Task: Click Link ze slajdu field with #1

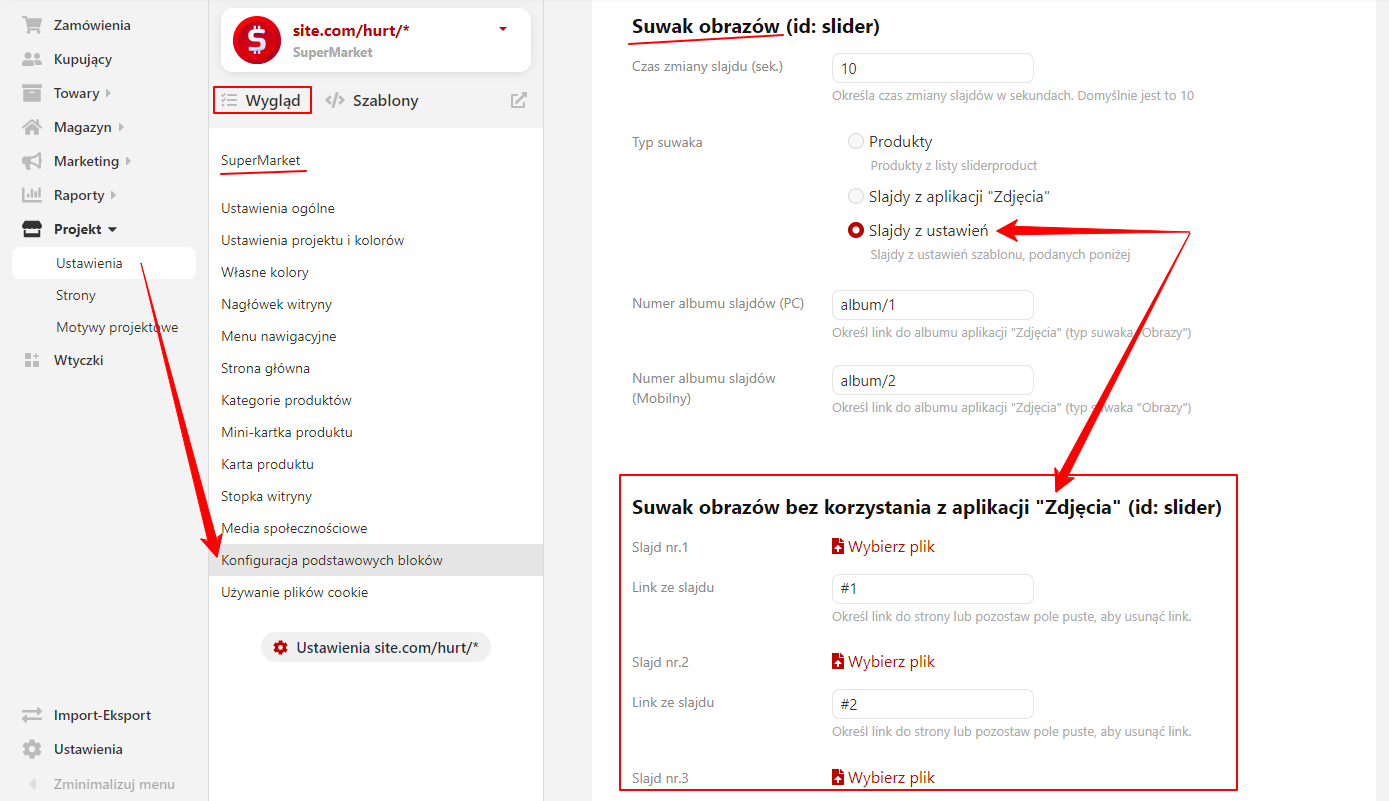Action: pyautogui.click(x=933, y=588)
